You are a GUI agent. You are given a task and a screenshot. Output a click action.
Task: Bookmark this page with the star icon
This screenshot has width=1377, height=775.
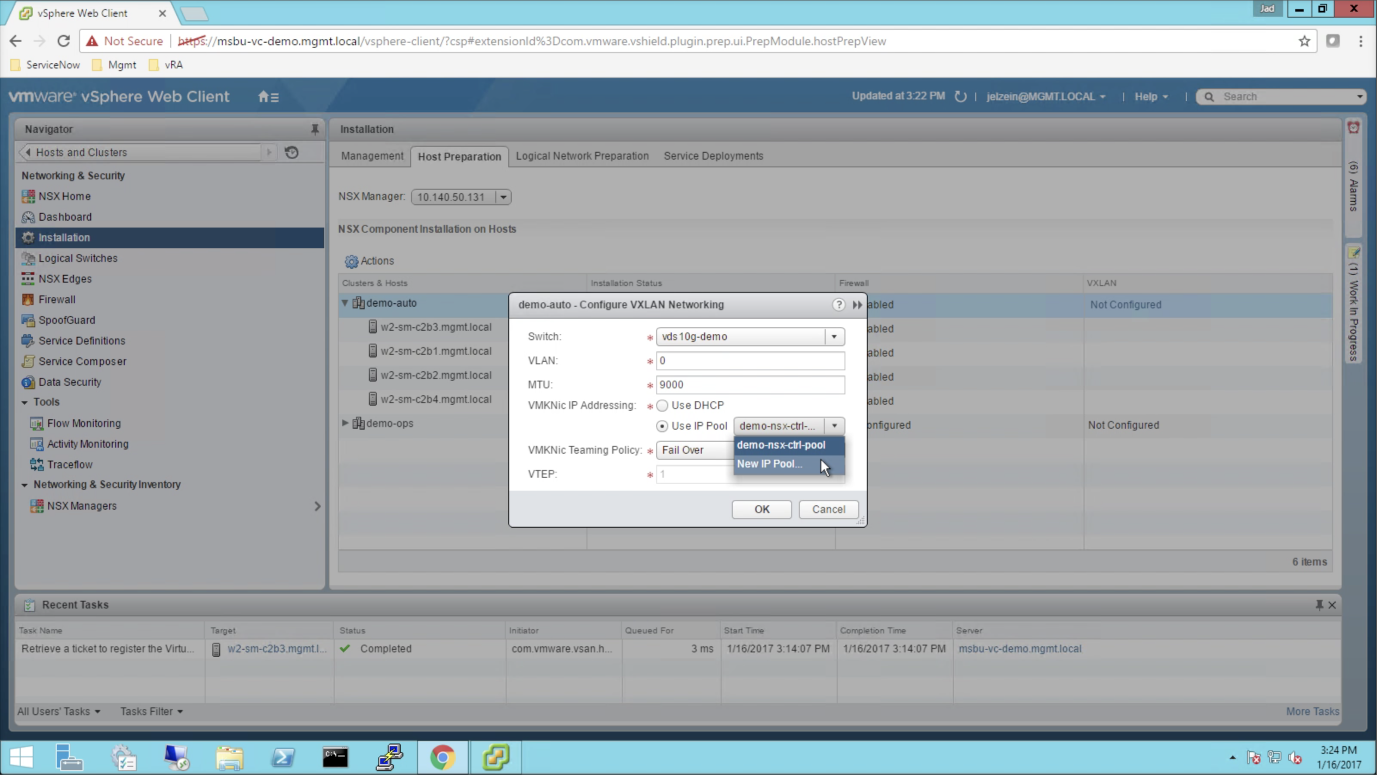click(x=1304, y=41)
